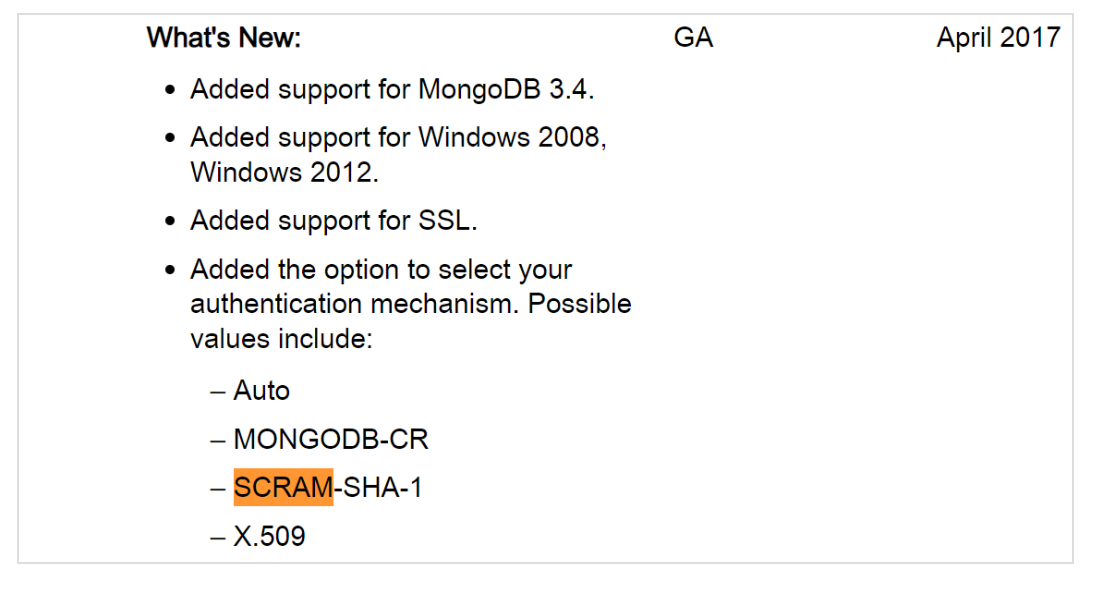Screen dimensions: 1105x591
Task: Click the "GA" release status text
Action: click(x=693, y=38)
